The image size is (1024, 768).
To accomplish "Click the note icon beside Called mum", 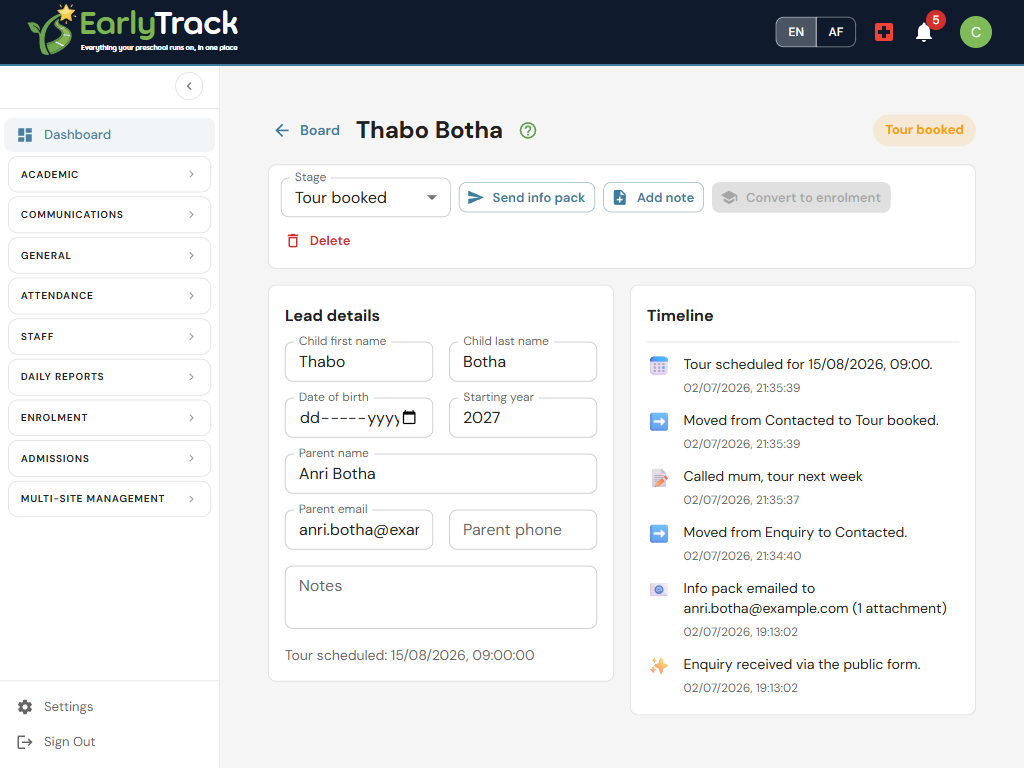I will [659, 478].
